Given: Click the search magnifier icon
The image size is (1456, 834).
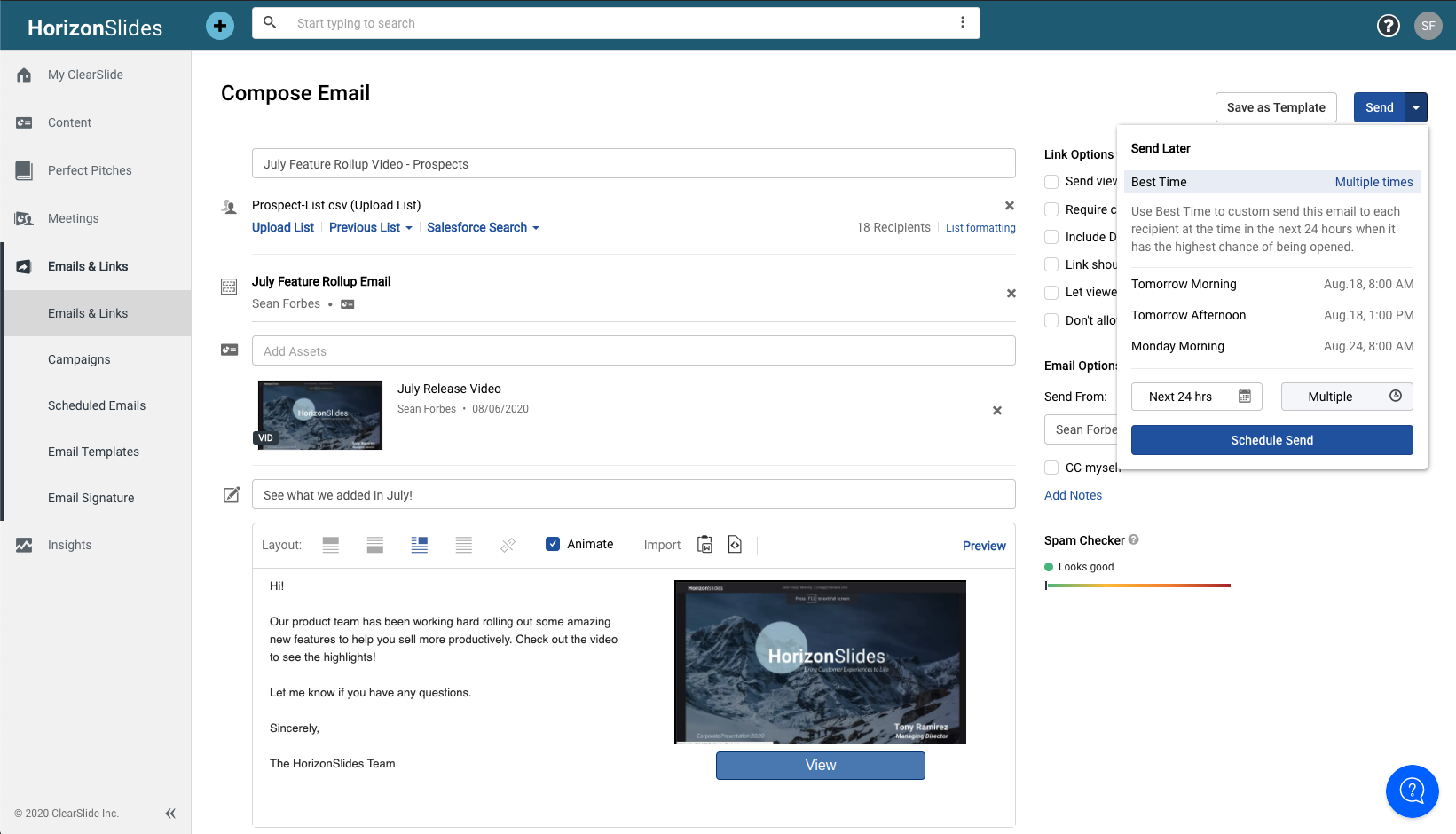Looking at the screenshot, I should tap(270, 23).
